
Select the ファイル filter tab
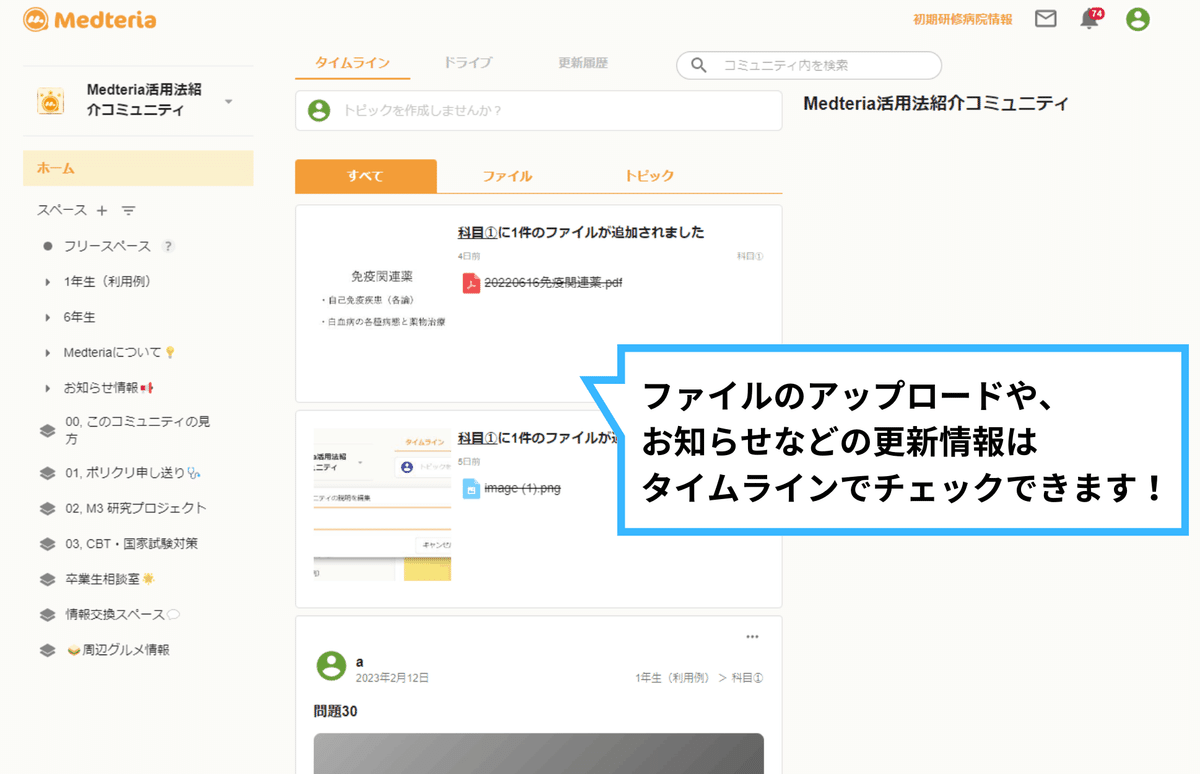(507, 176)
